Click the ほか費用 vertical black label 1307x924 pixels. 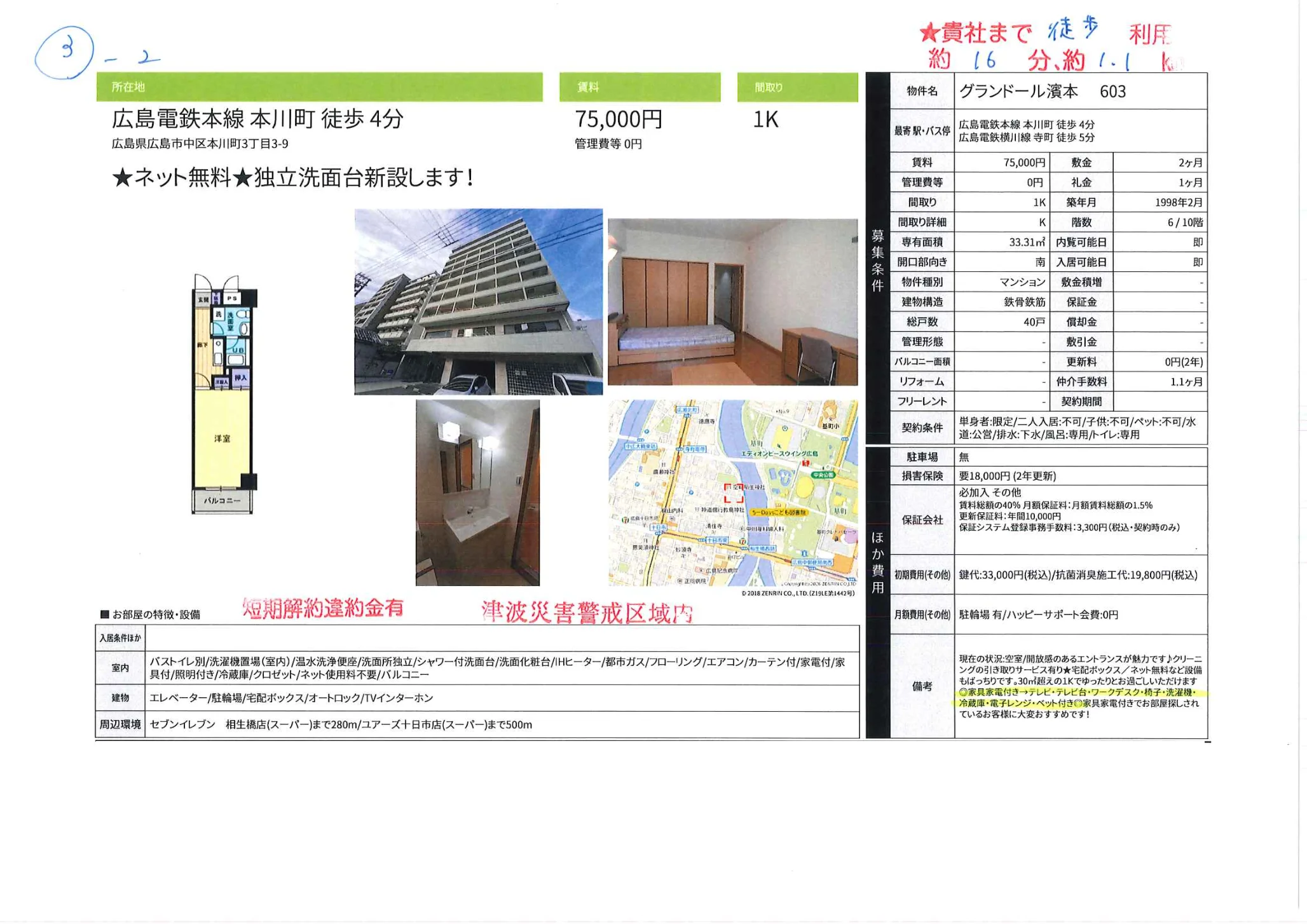coord(877,562)
